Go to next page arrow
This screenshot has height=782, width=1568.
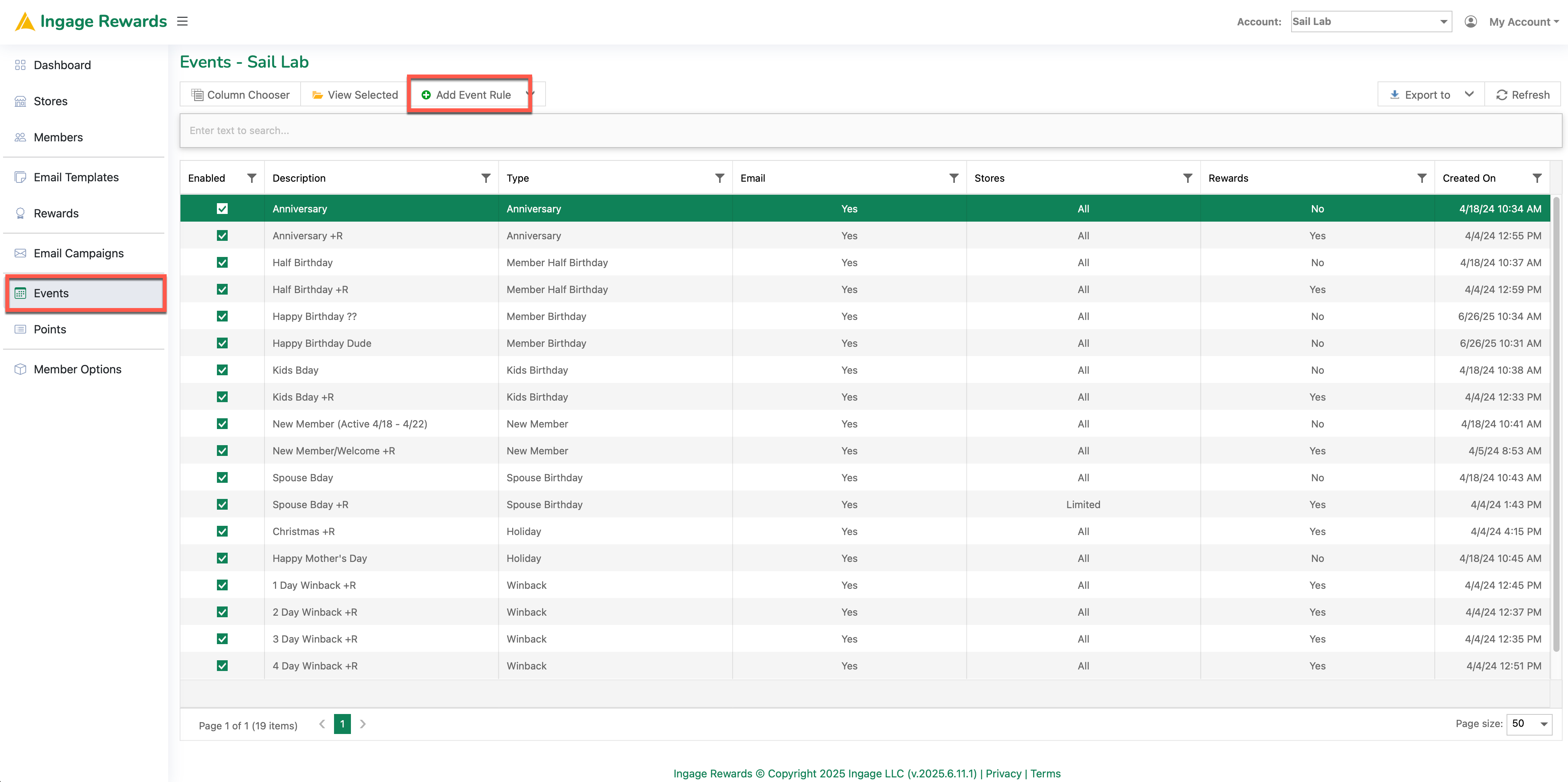click(363, 724)
